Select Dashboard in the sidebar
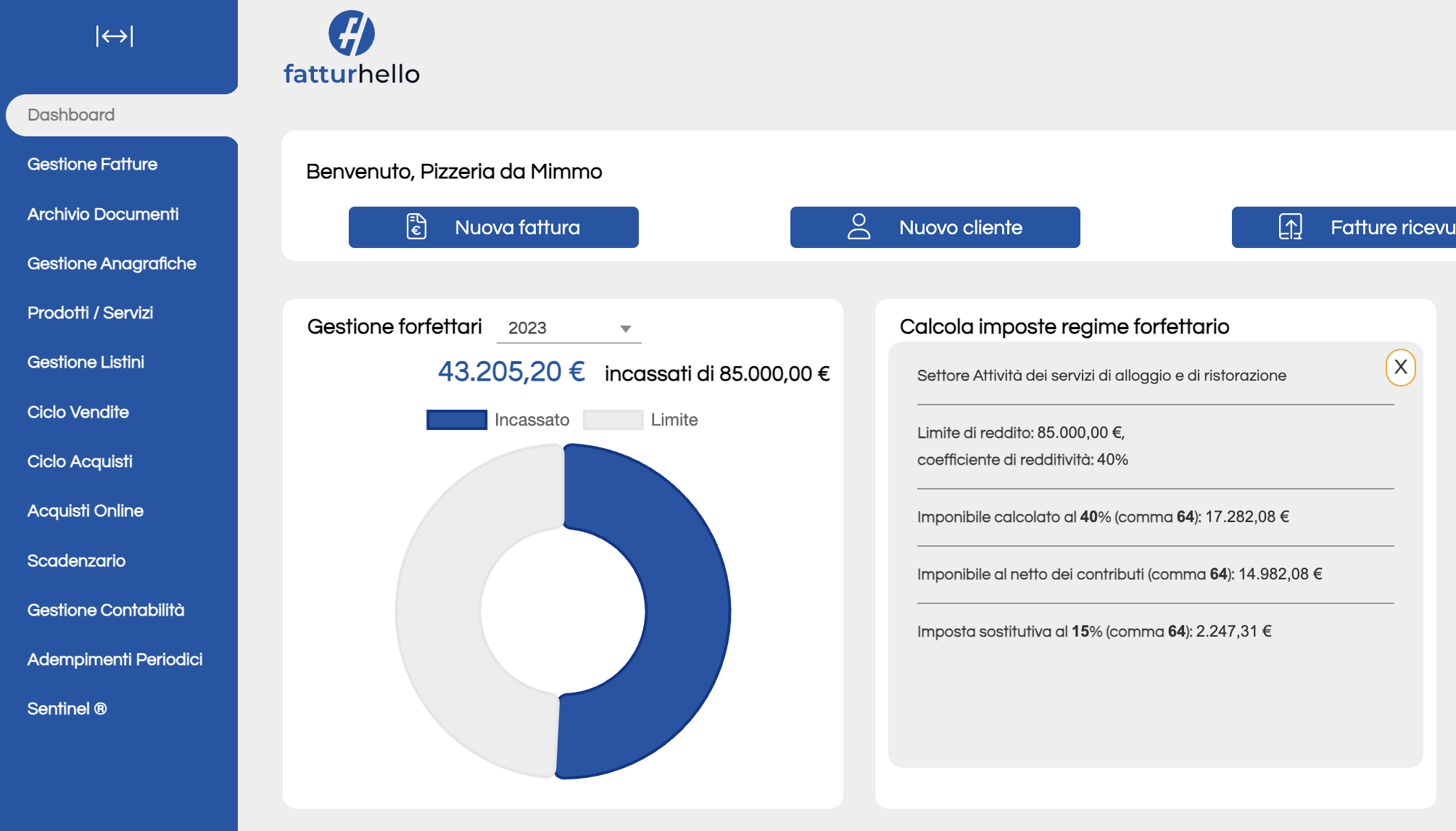Screen dimensions: 1456x831 pos(71,115)
